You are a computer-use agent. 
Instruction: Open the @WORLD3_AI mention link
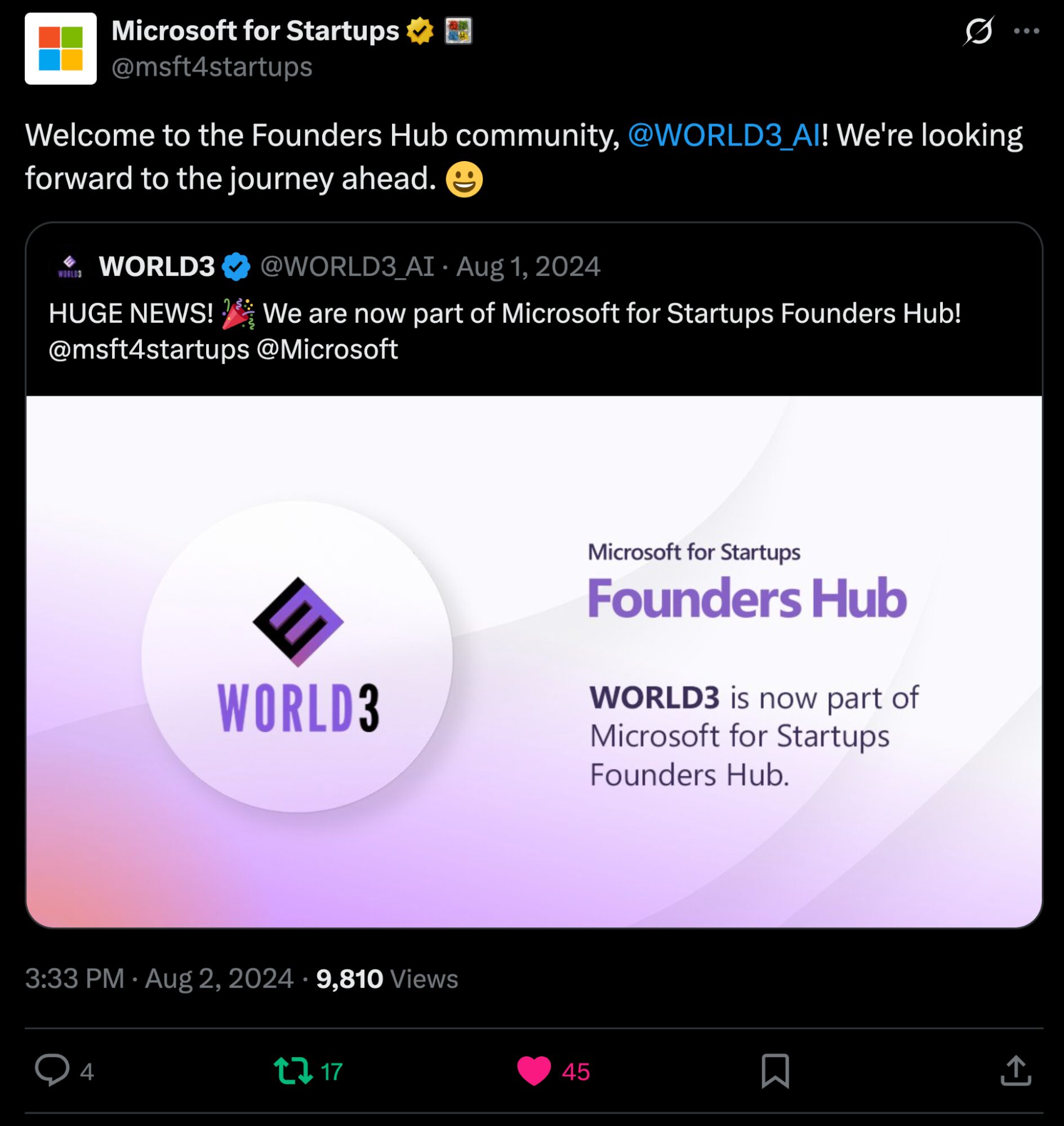click(x=724, y=135)
